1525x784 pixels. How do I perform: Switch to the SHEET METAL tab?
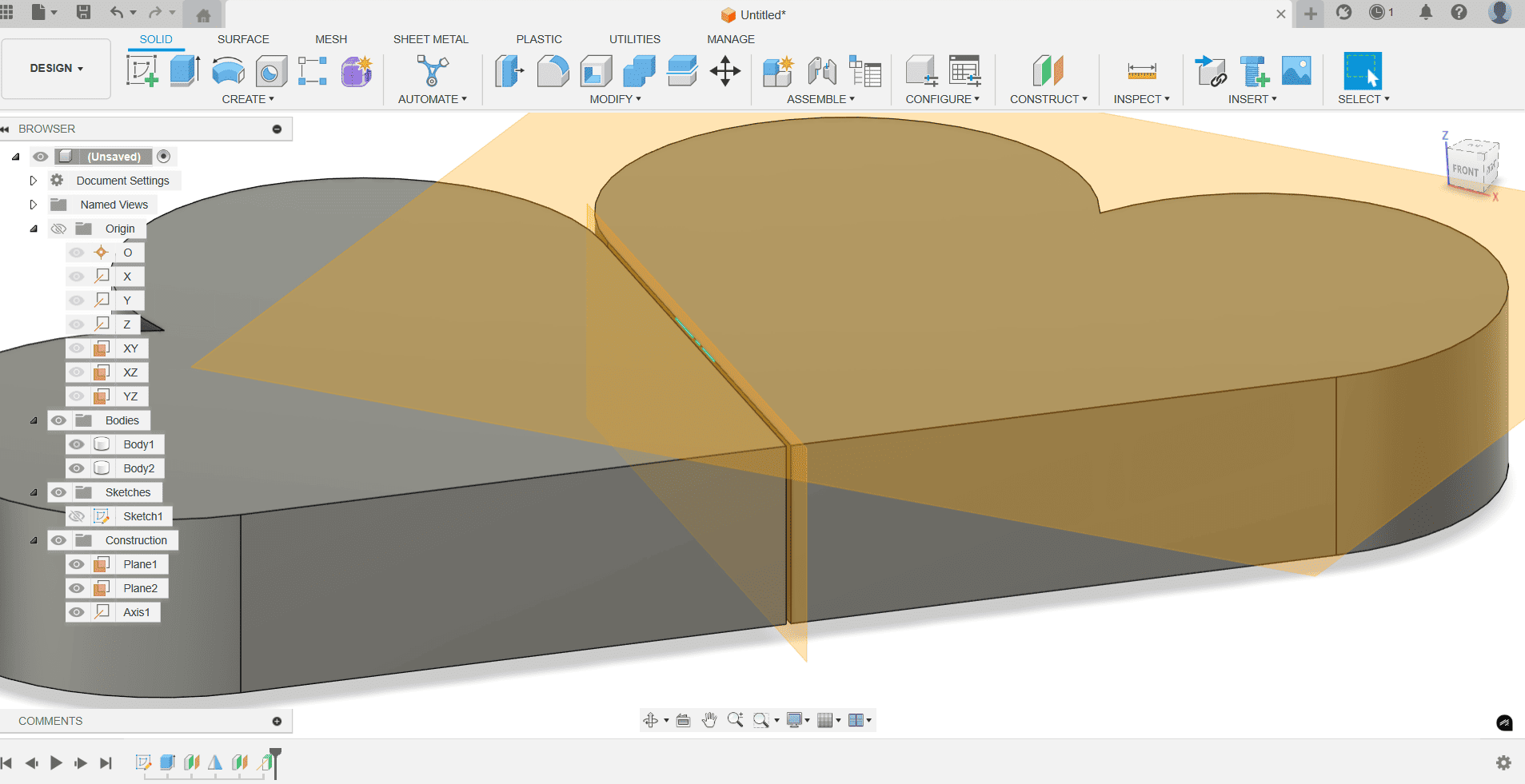click(430, 39)
